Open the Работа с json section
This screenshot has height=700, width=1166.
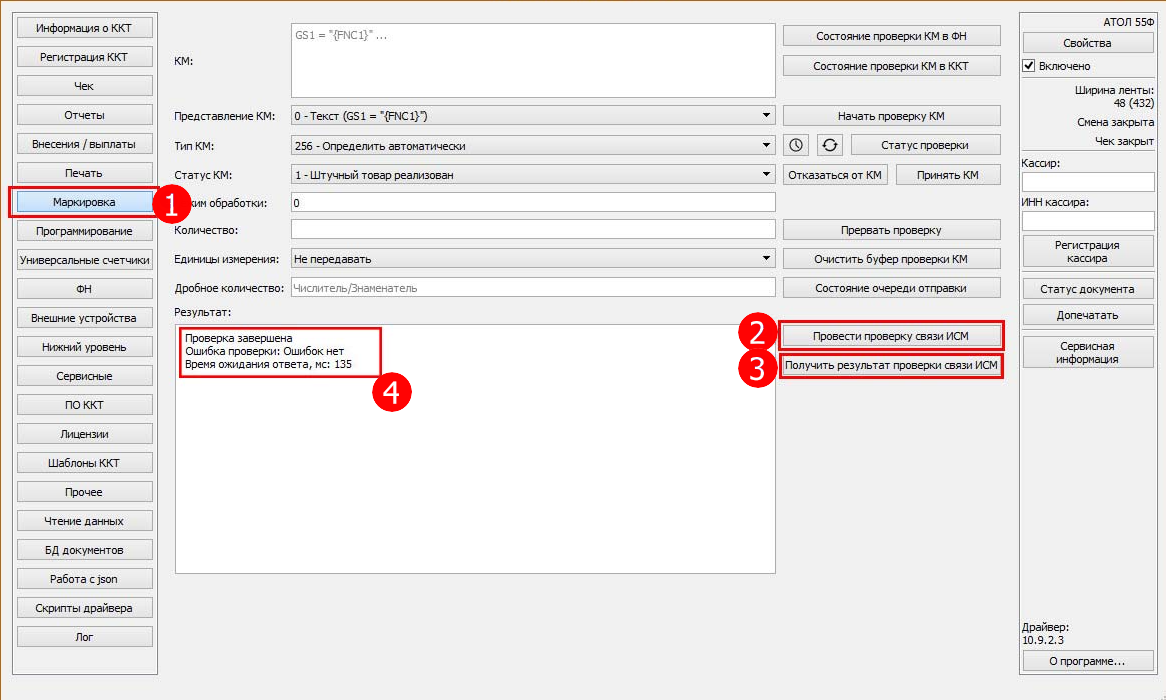(x=84, y=578)
